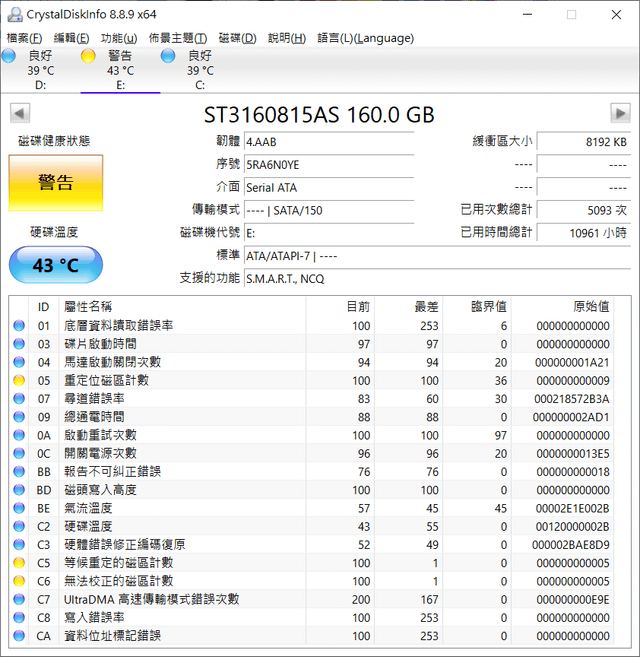This screenshot has width=640, height=657.
Task: Open the 佈景主題(T) menu
Action: click(178, 38)
